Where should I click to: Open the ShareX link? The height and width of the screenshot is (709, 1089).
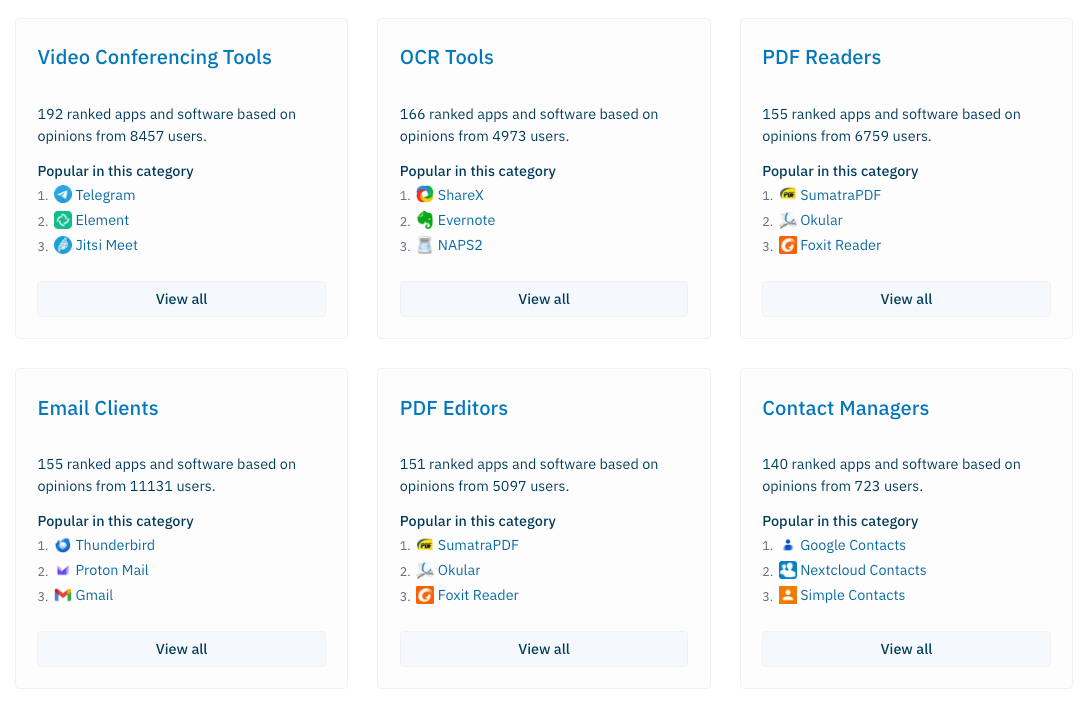[460, 195]
